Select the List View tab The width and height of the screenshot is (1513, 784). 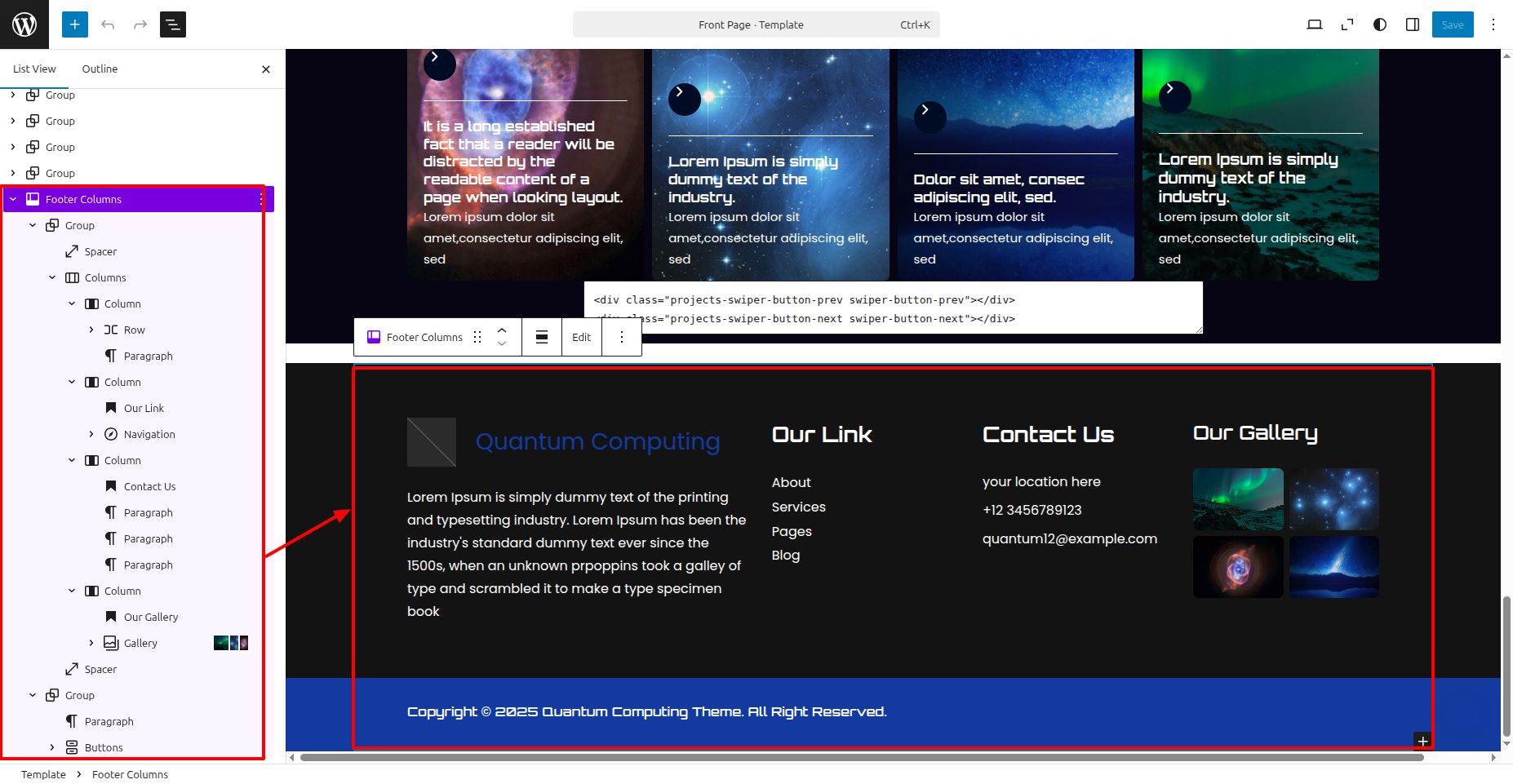[x=34, y=69]
